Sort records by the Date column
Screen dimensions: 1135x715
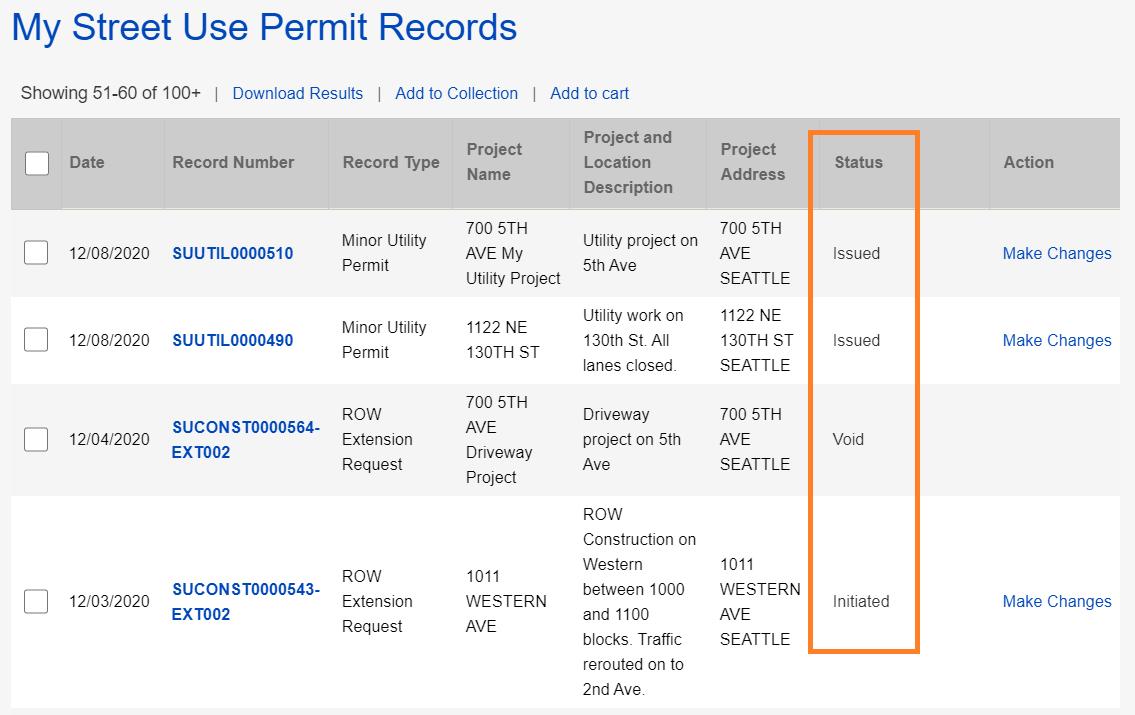click(87, 162)
